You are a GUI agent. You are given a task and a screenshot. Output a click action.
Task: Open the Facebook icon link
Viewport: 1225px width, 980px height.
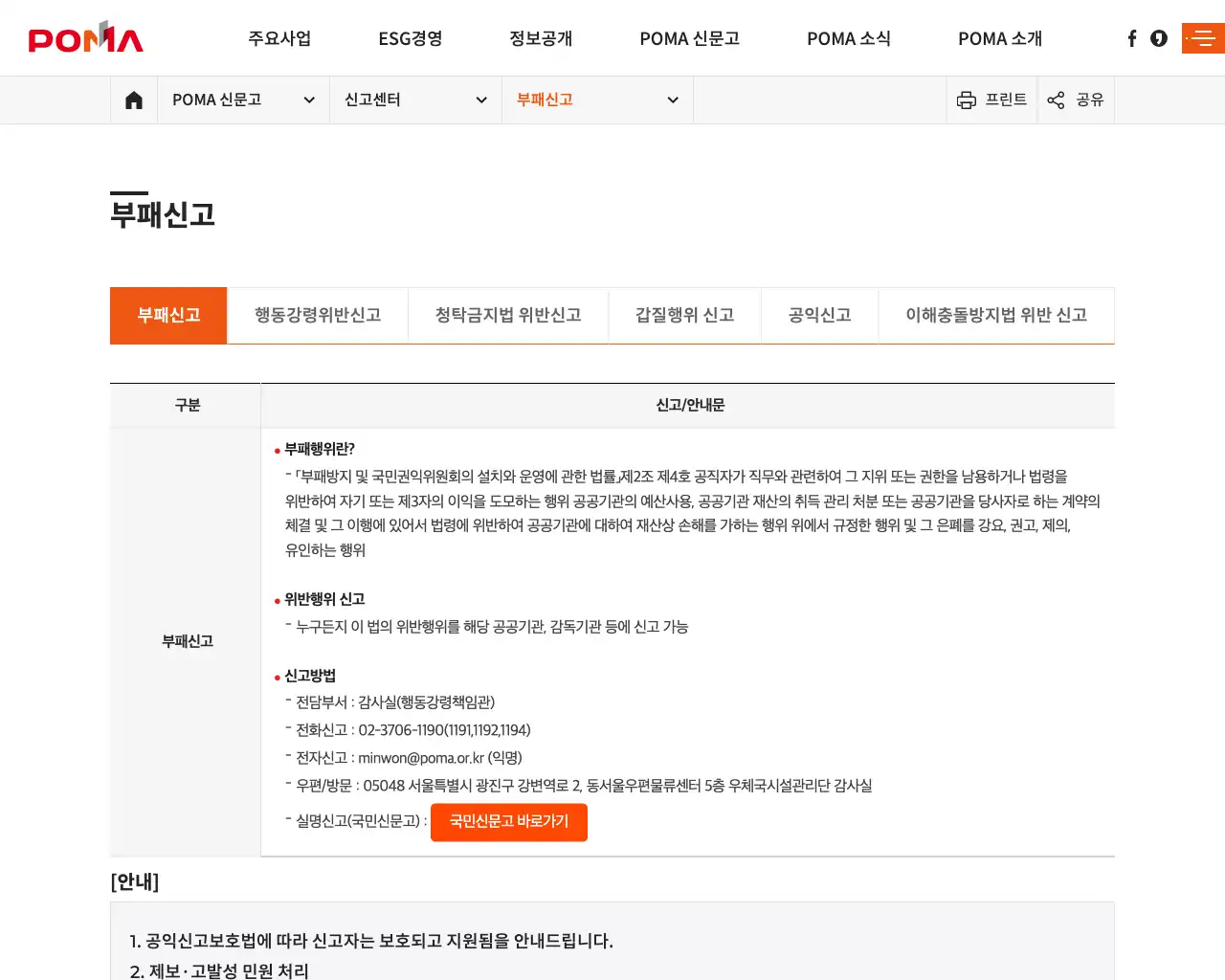1132,38
